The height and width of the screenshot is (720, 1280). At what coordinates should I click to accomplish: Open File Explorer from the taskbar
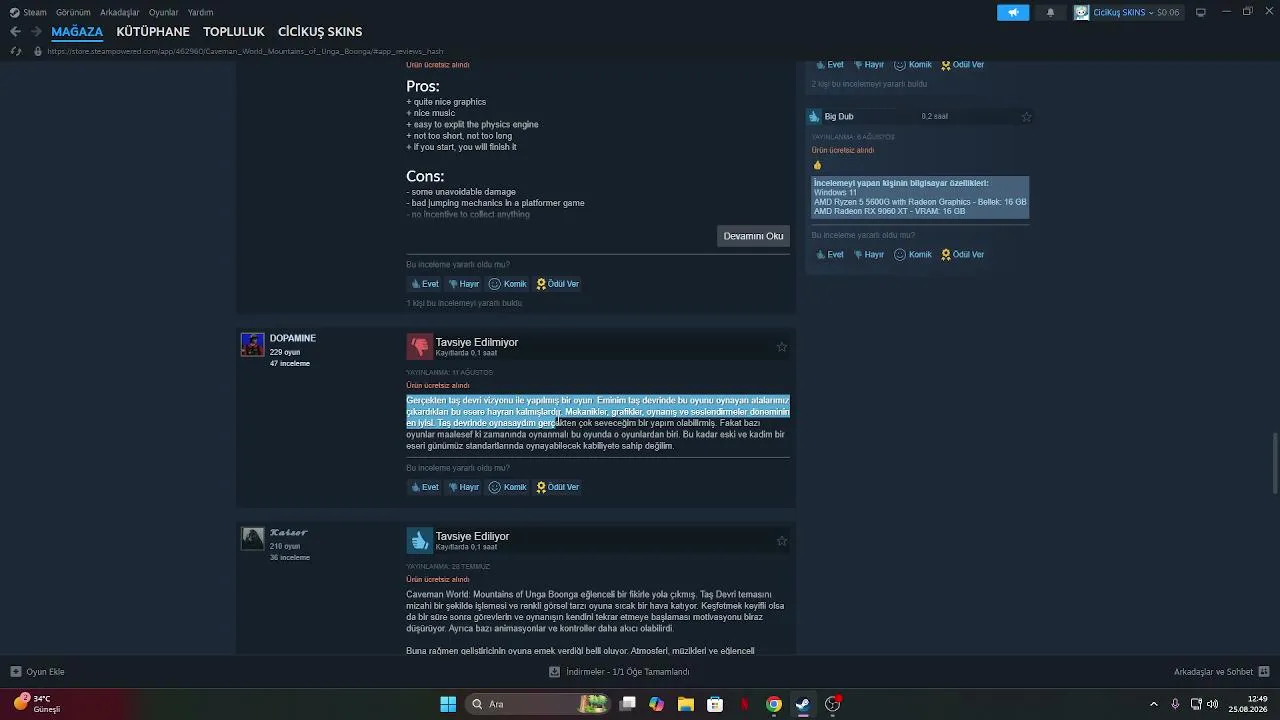[x=686, y=704]
